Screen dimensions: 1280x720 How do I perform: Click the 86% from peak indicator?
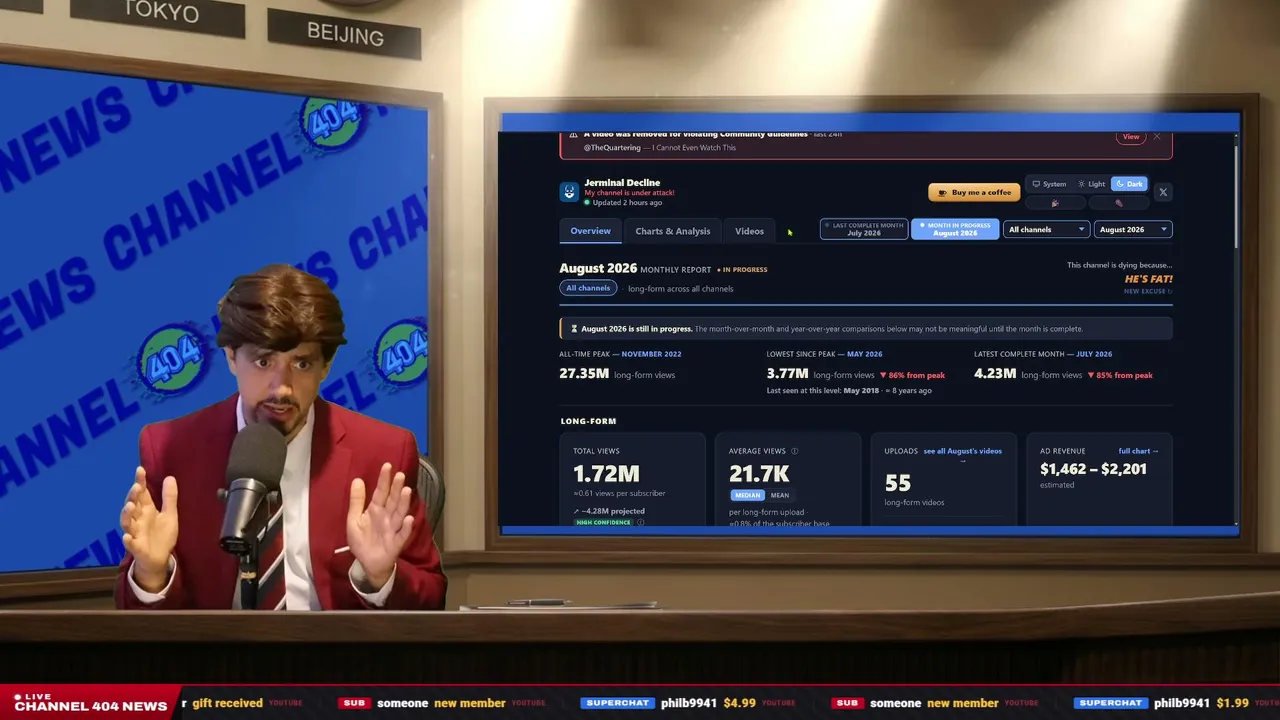point(912,375)
